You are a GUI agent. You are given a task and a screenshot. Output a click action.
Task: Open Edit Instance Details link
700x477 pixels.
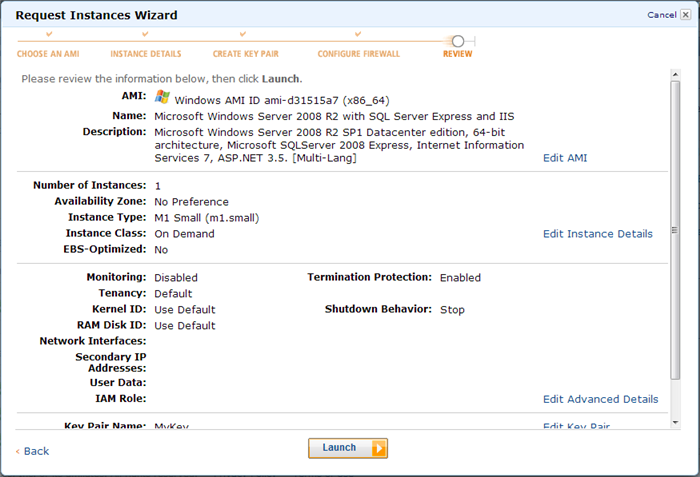pos(598,234)
